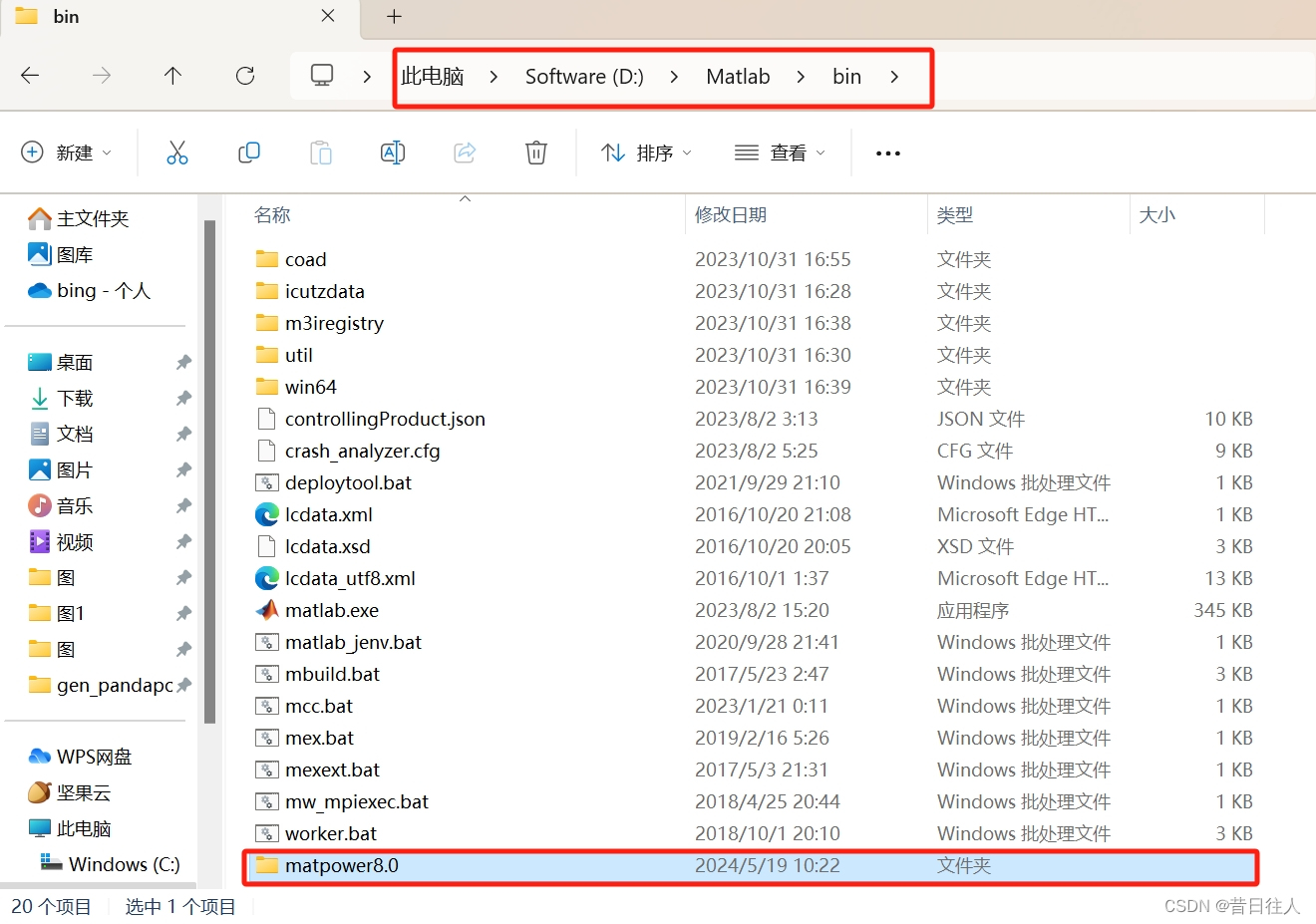Click the Delete icon in the toolbar
The height and width of the screenshot is (924, 1316).
point(535,152)
